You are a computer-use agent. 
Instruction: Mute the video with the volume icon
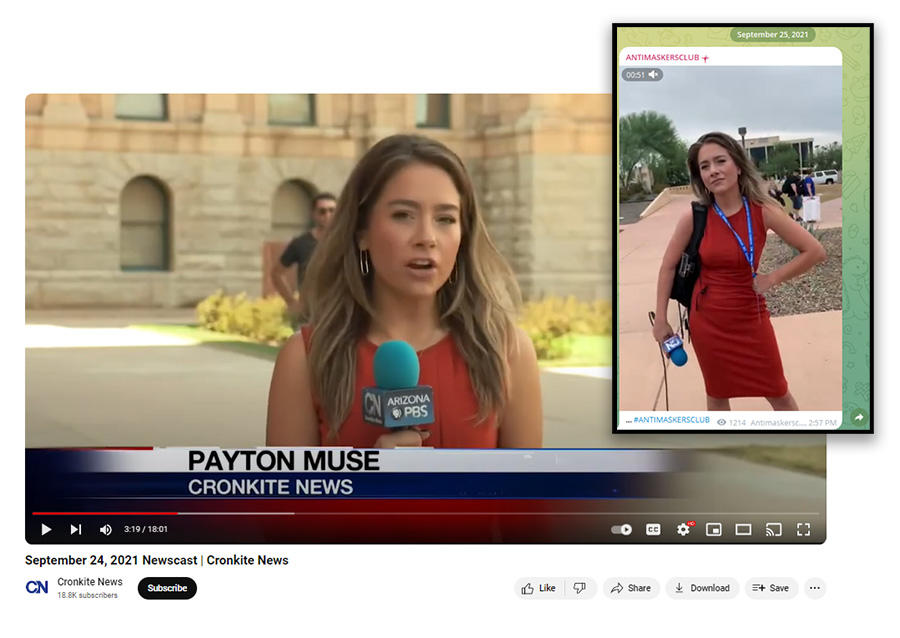(105, 530)
